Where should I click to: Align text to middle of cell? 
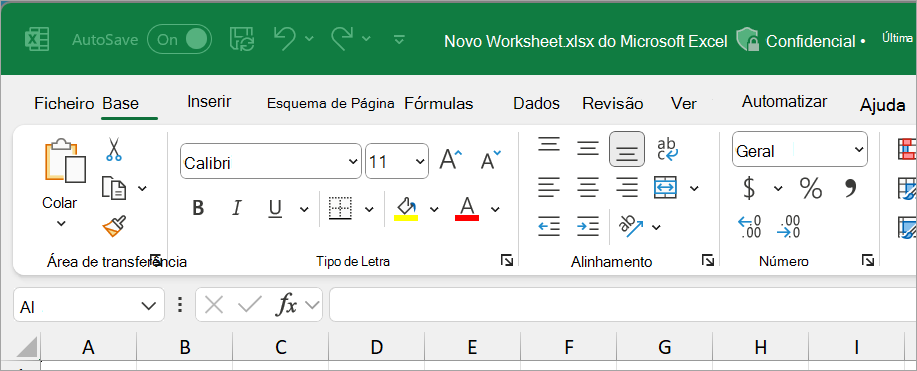click(x=587, y=149)
